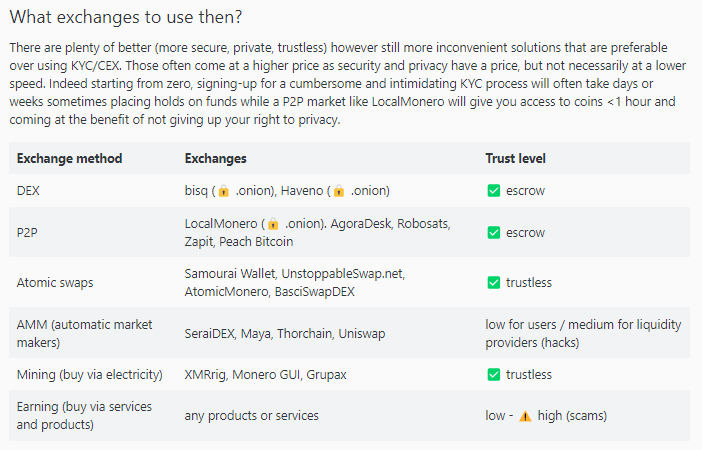Click the AgoraDesk exchange name
Image resolution: width=702 pixels, height=450 pixels.
(x=360, y=223)
